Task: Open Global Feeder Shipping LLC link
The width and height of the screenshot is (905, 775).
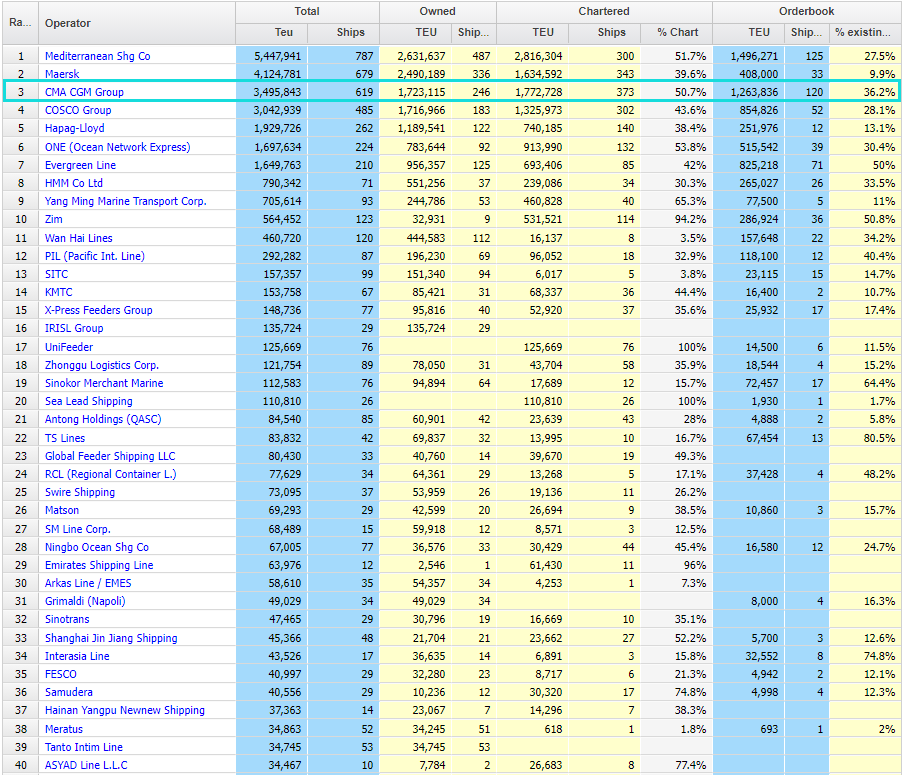Action: tap(110, 456)
